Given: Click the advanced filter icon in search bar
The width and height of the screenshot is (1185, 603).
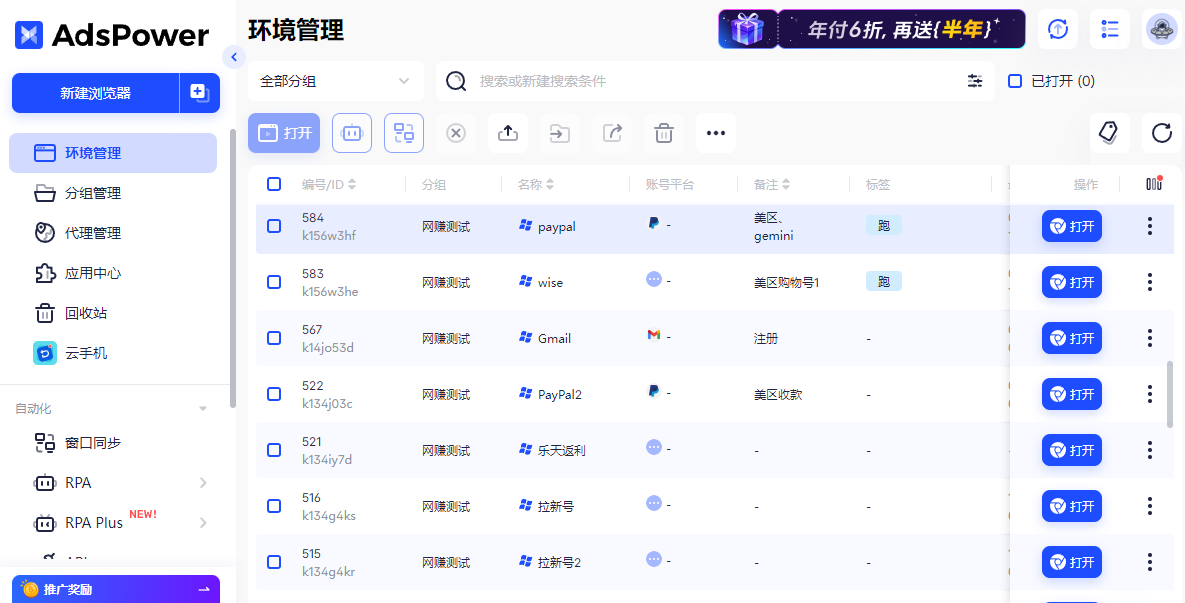Looking at the screenshot, I should [x=975, y=81].
